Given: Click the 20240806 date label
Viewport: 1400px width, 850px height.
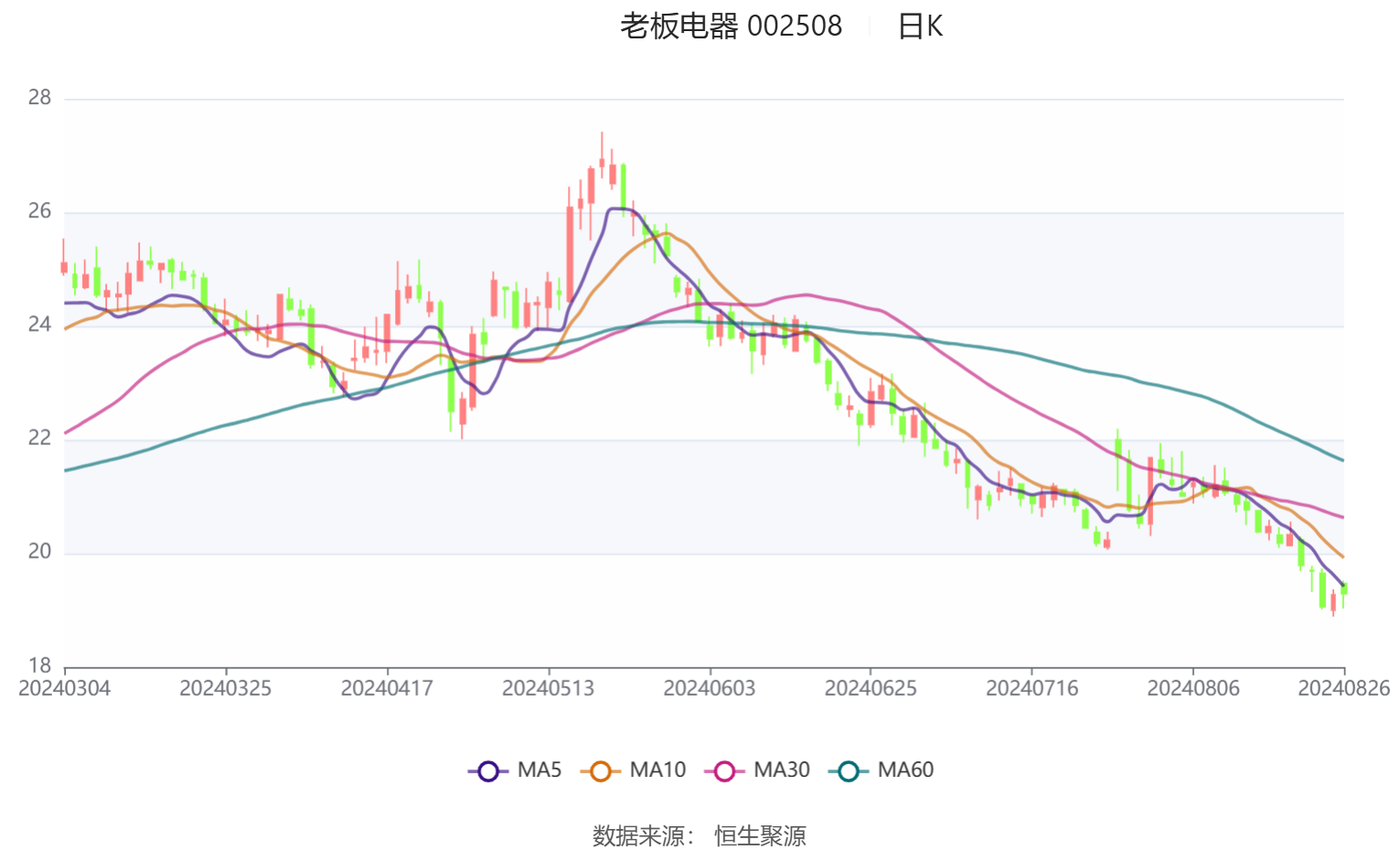Looking at the screenshot, I should click(x=1193, y=688).
